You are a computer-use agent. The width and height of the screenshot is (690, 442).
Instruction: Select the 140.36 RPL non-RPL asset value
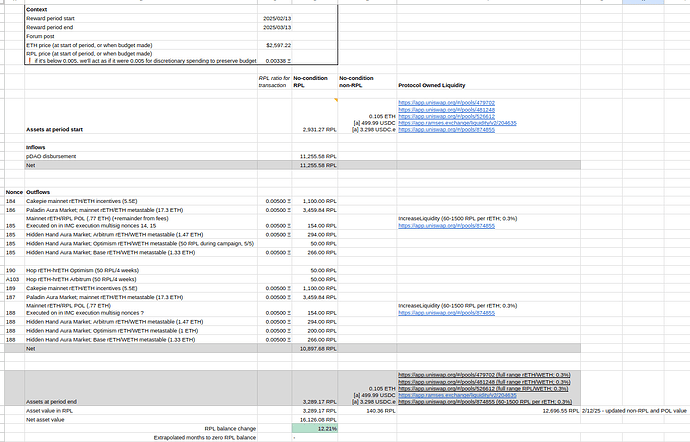[x=367, y=410]
